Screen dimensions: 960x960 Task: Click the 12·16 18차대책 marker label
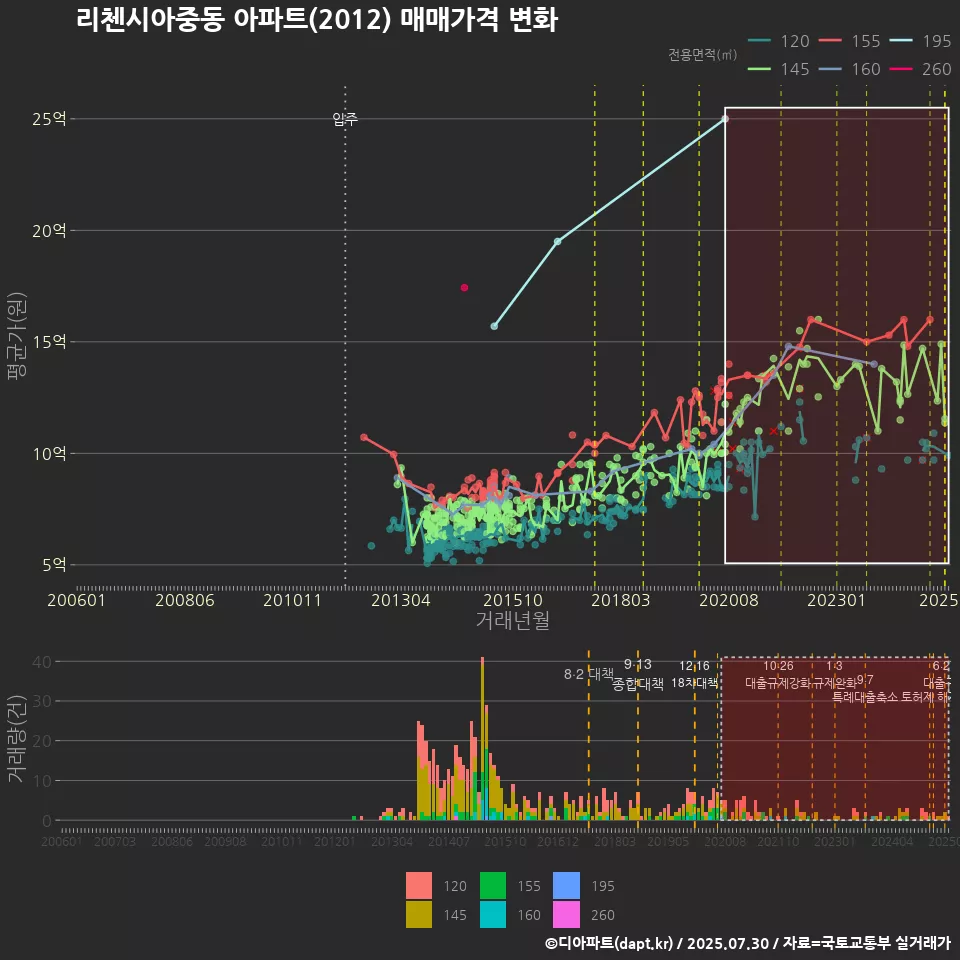694,674
